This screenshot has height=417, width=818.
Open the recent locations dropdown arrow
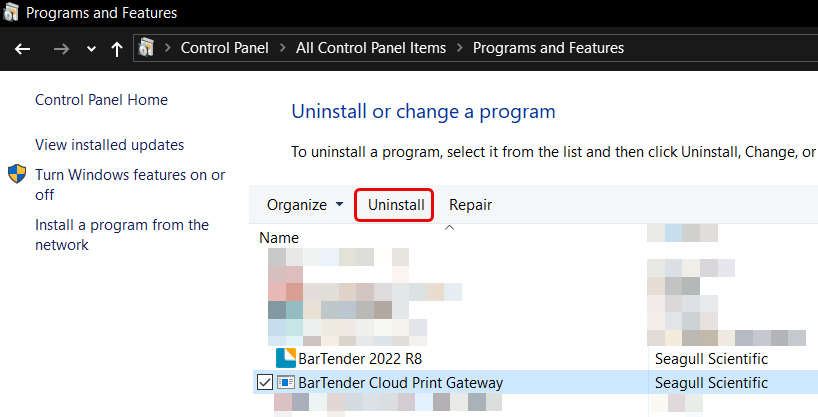[91, 49]
